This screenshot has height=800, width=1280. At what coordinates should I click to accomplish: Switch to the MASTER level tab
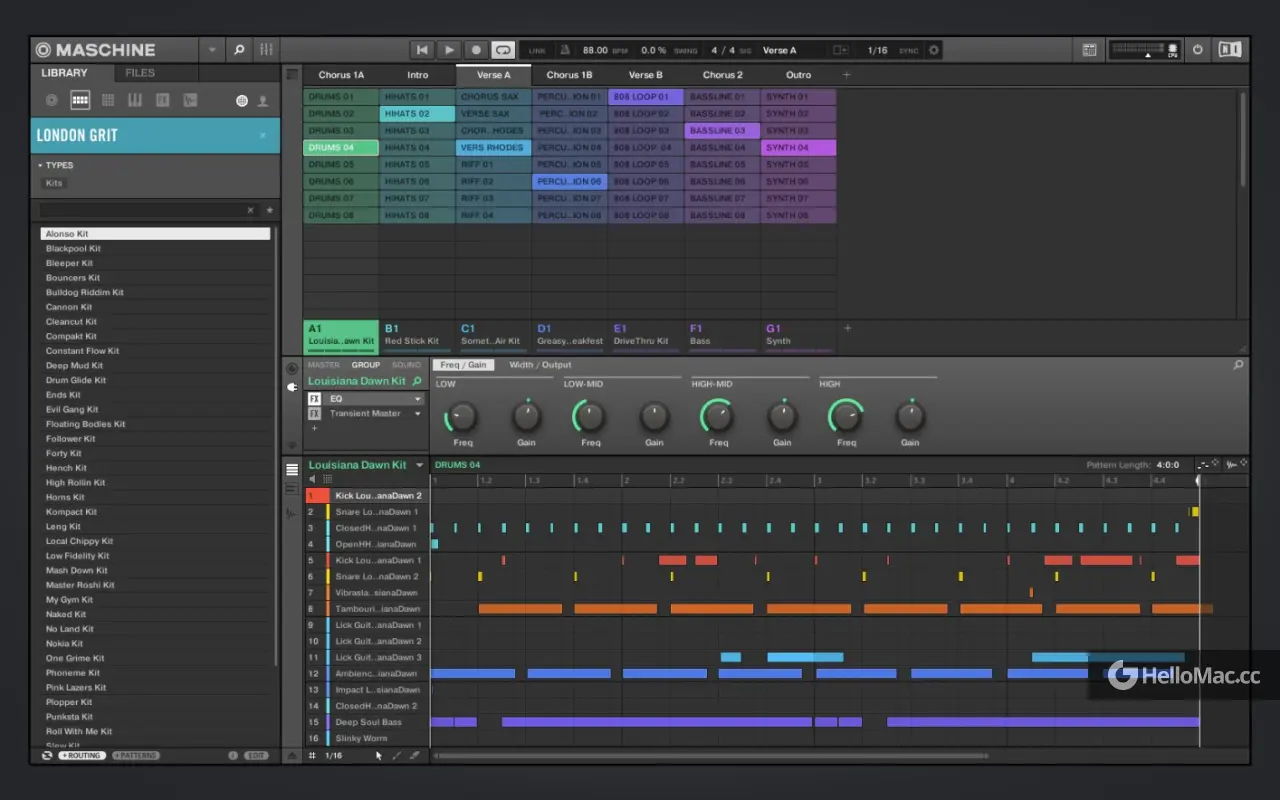point(323,365)
